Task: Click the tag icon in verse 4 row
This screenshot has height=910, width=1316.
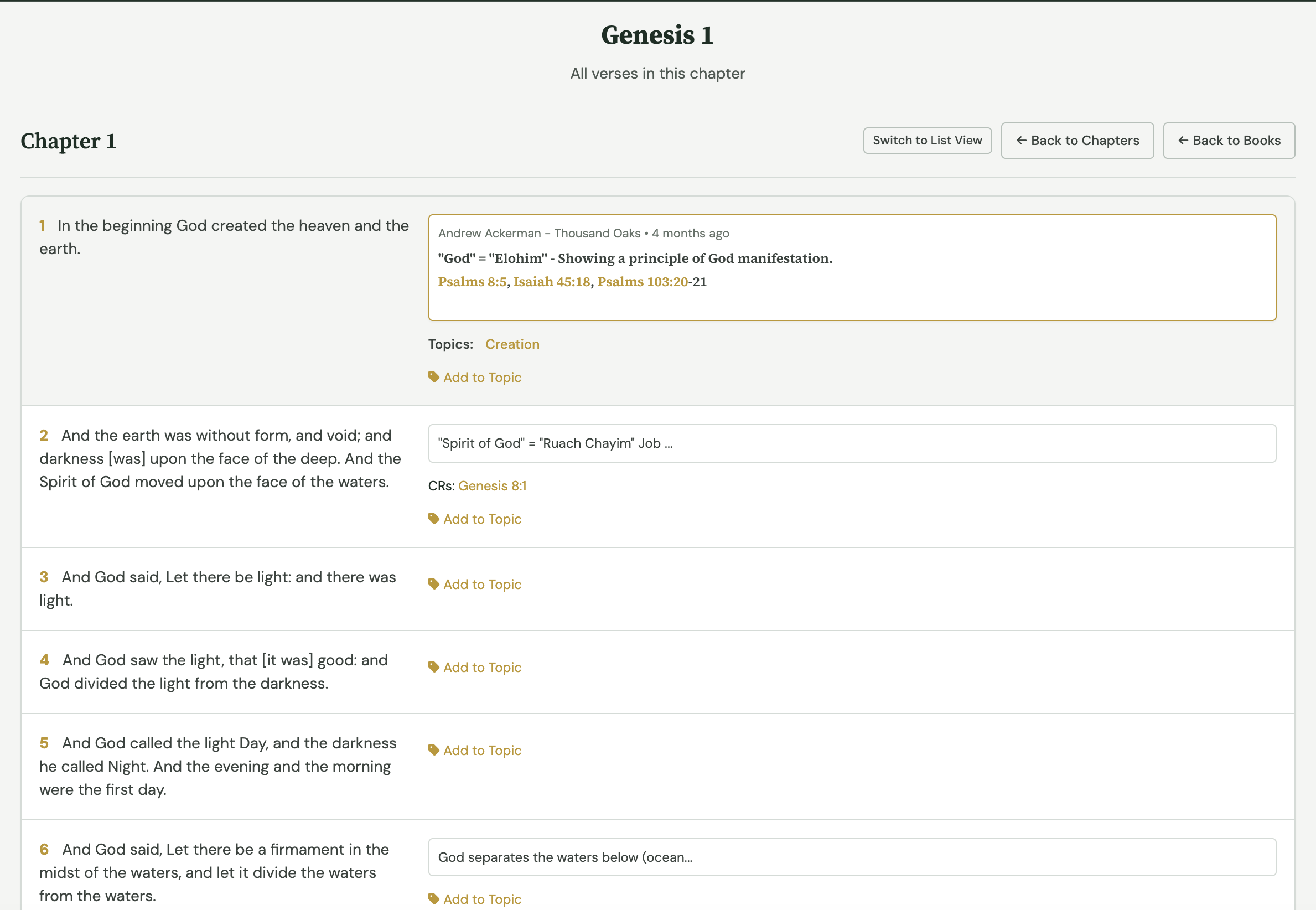Action: (x=434, y=667)
